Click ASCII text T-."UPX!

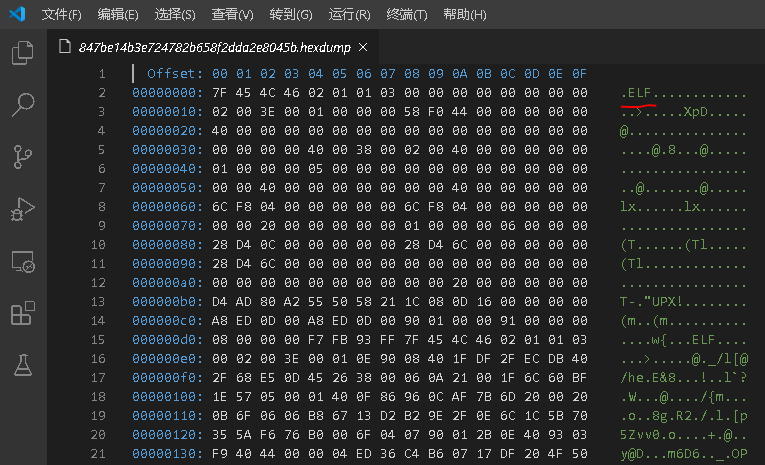click(651, 302)
